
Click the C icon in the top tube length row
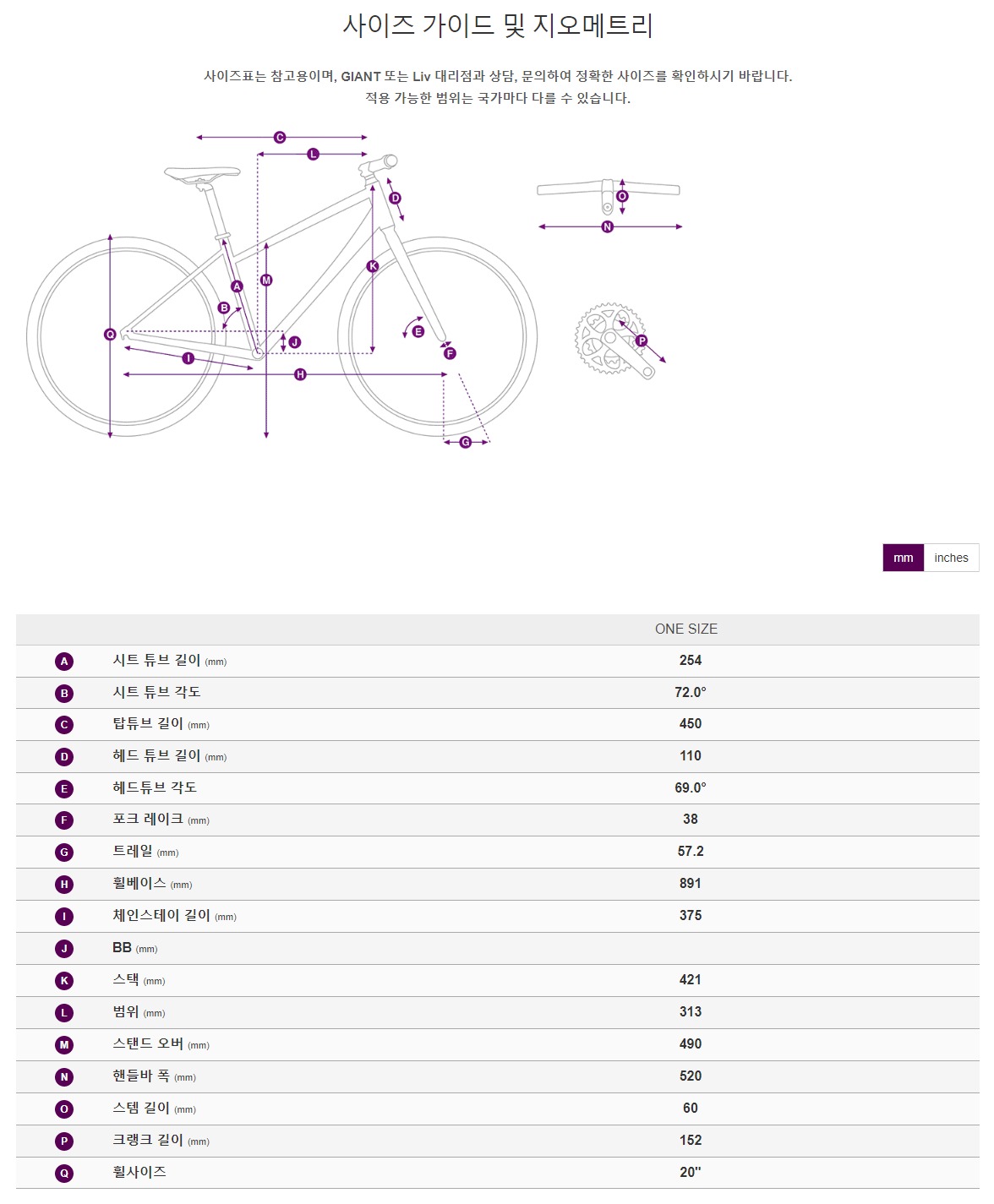pyautogui.click(x=64, y=725)
